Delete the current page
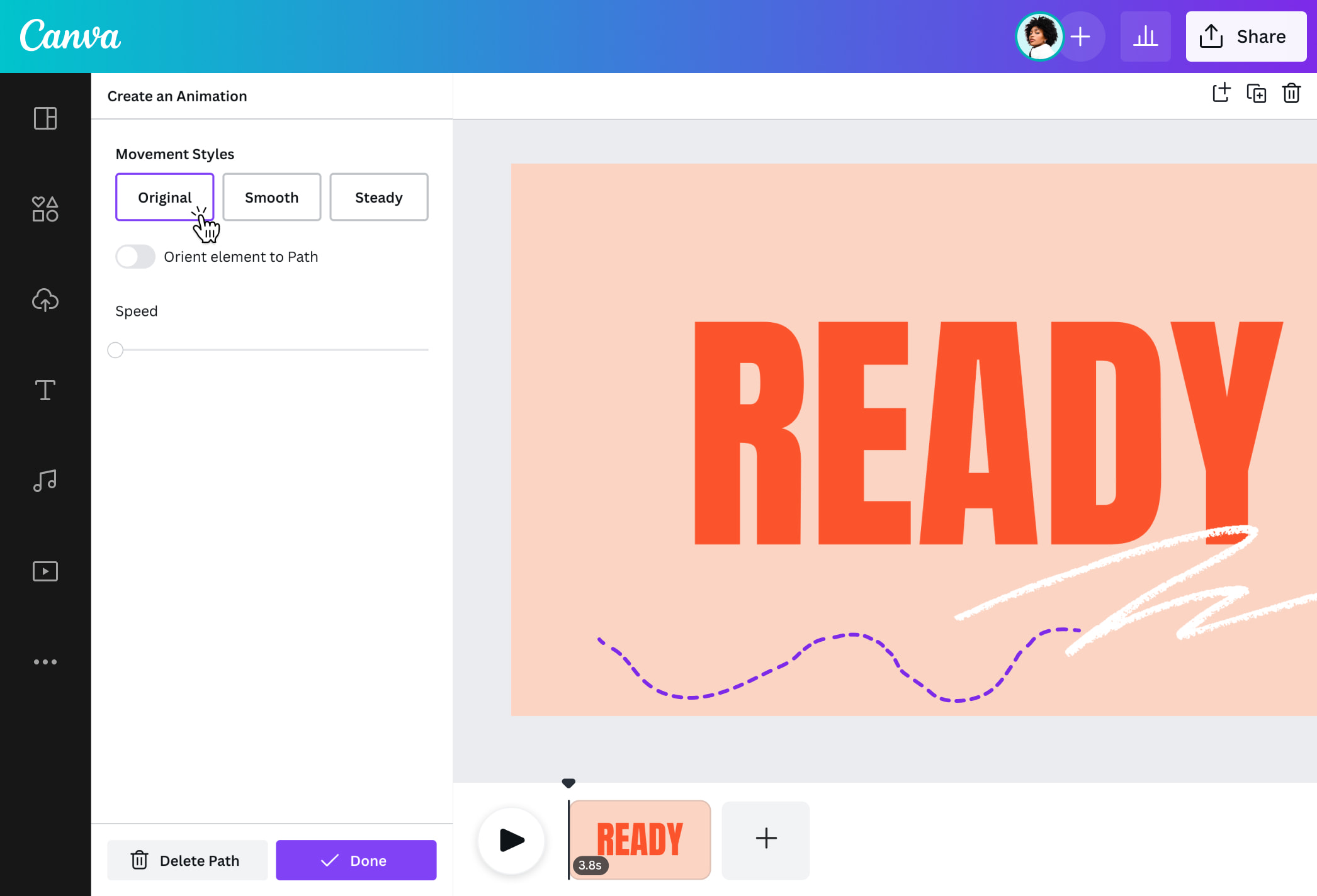Image resolution: width=1317 pixels, height=896 pixels. tap(1291, 93)
